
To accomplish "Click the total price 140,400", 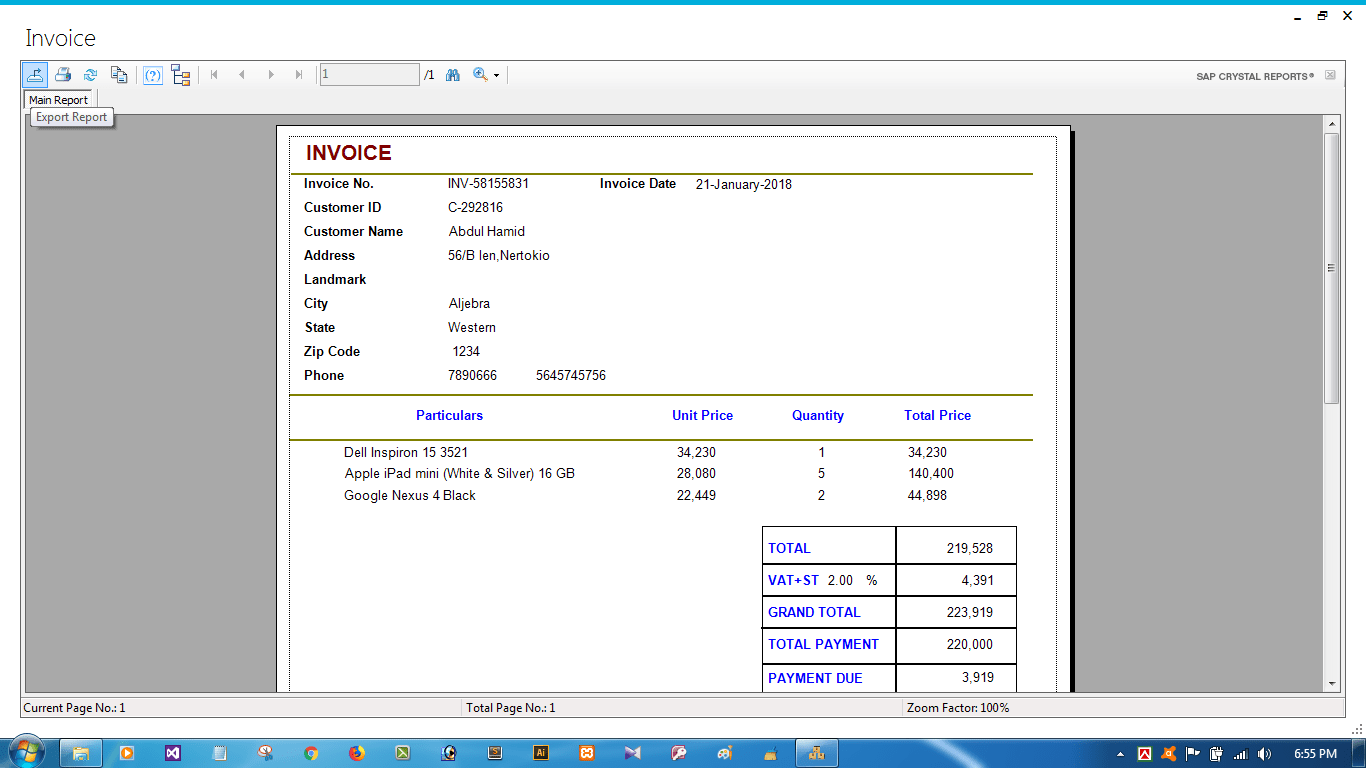I will click(x=931, y=474).
